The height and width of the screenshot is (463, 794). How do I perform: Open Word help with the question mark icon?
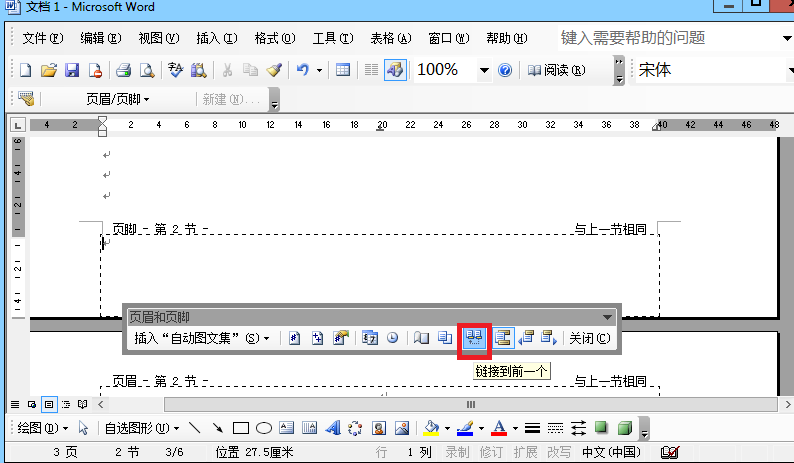click(x=505, y=70)
